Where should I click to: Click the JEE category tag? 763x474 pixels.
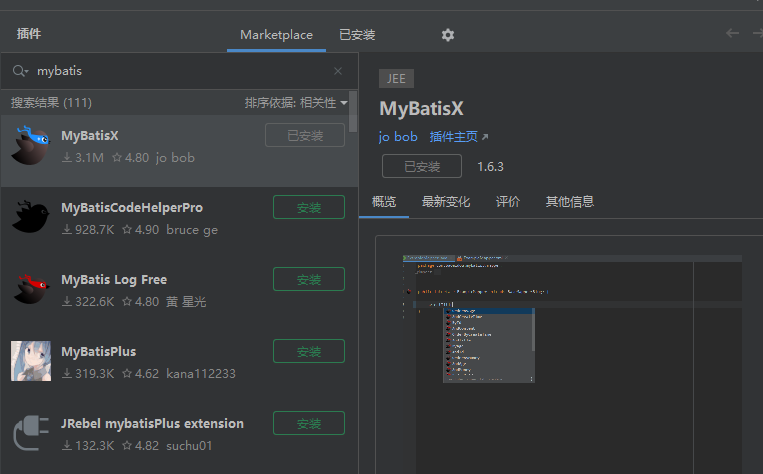pyautogui.click(x=396, y=78)
